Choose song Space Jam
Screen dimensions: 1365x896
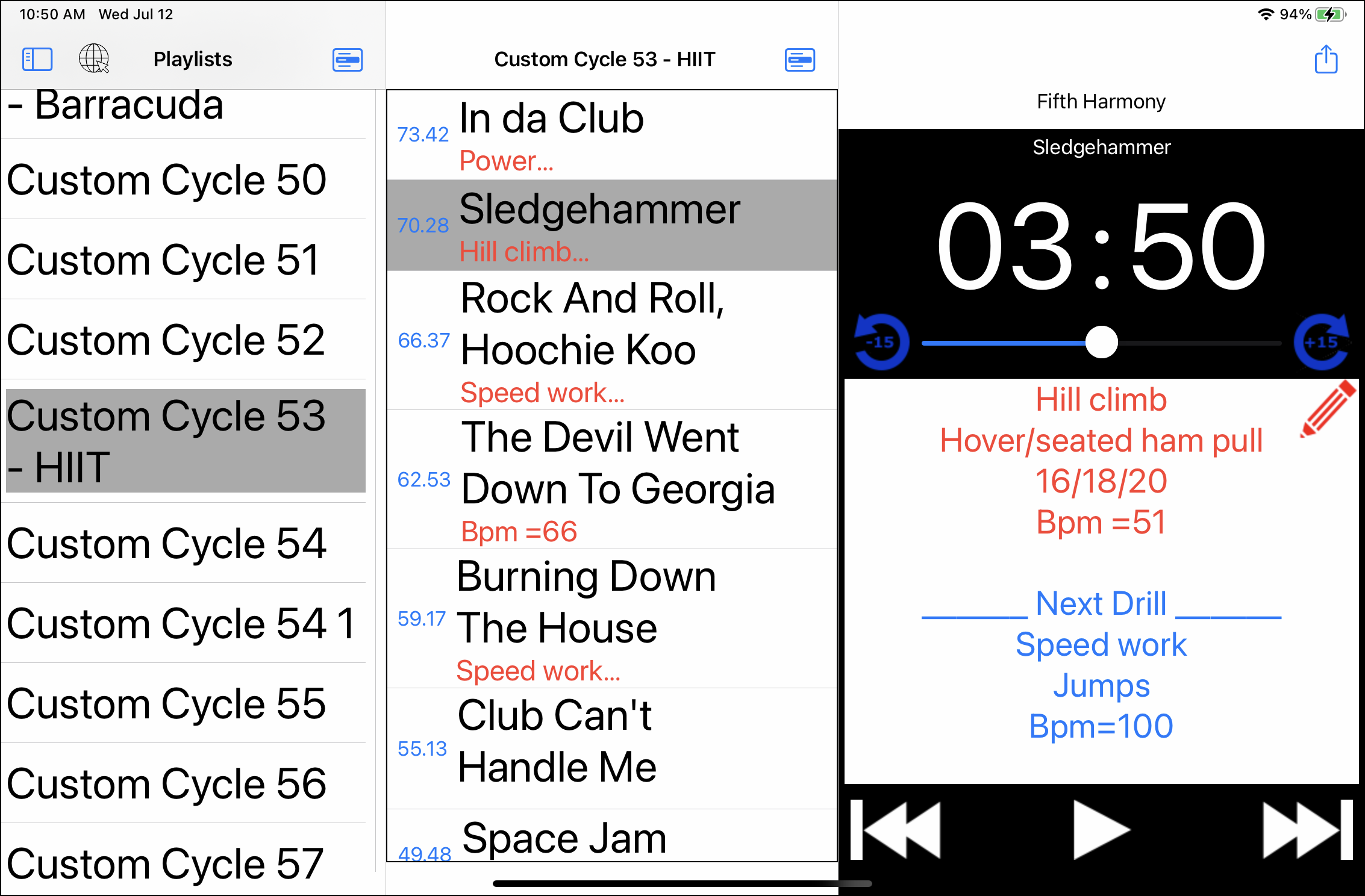612,836
